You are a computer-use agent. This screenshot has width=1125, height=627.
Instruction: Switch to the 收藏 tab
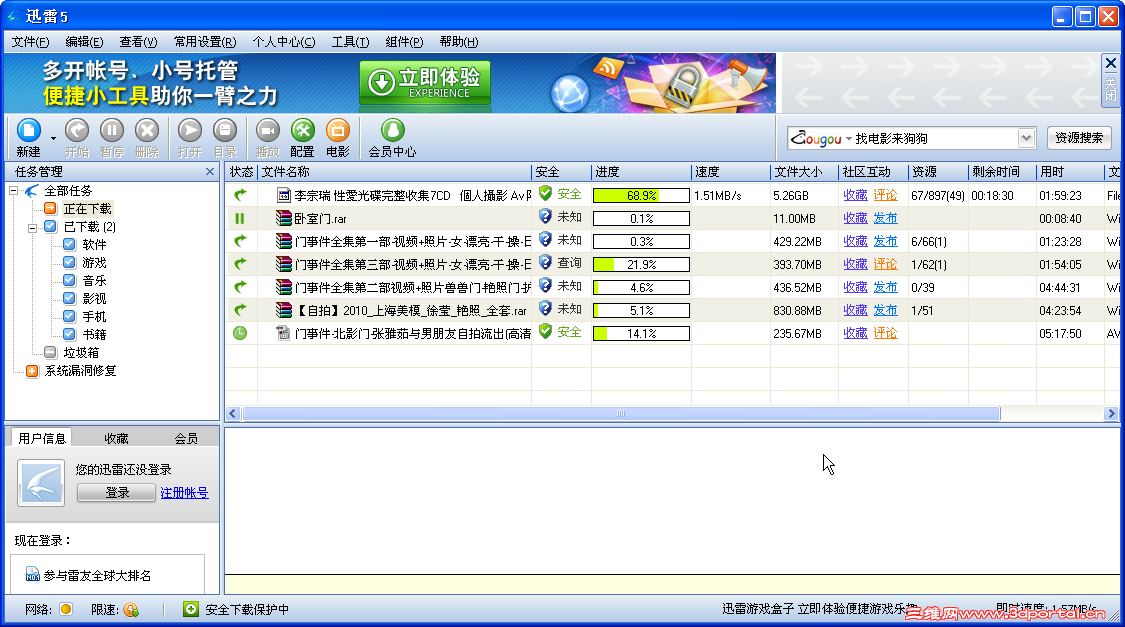116,438
